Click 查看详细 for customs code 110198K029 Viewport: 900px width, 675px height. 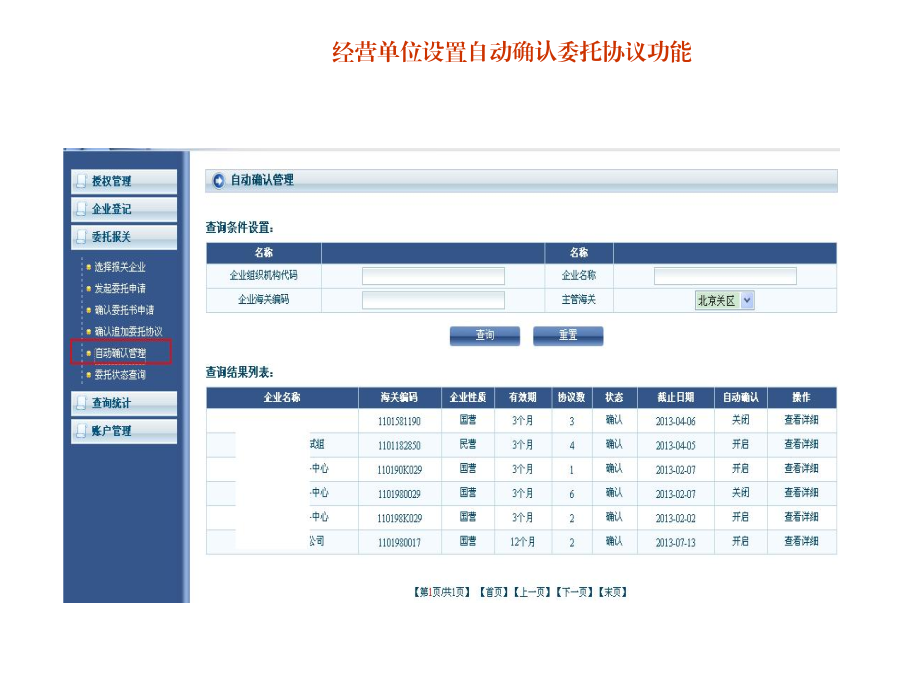point(801,517)
